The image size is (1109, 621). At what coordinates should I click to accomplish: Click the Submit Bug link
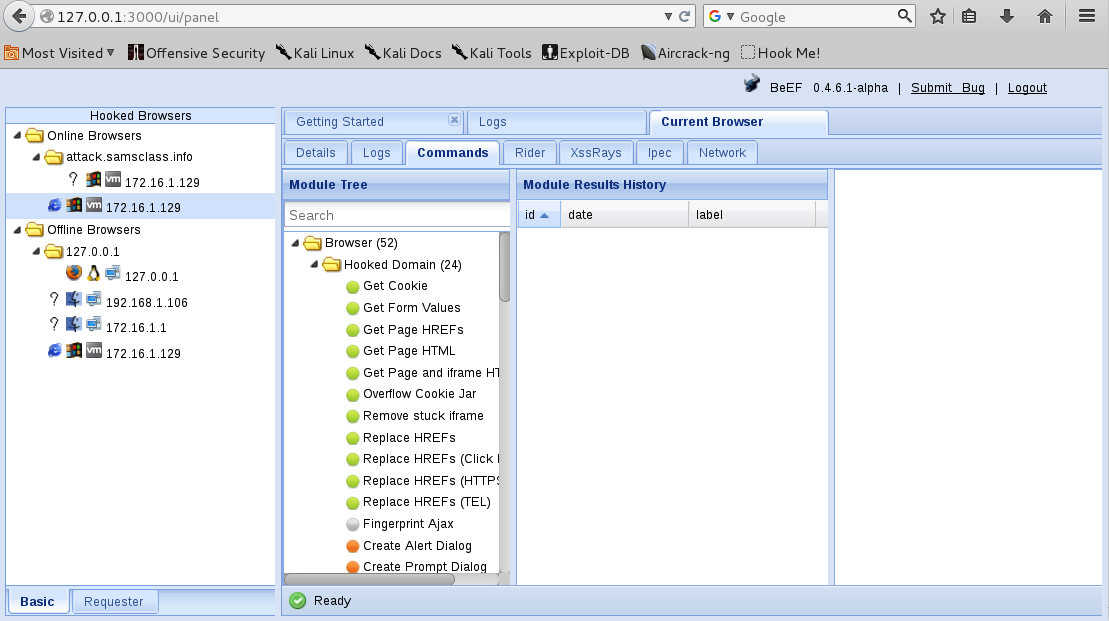(948, 88)
